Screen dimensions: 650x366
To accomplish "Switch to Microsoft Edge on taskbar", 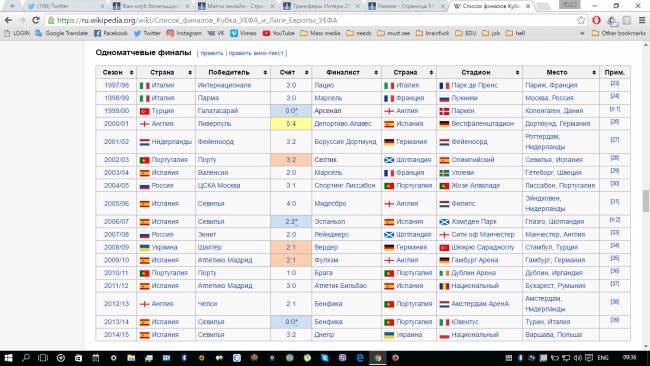I will (x=360, y=358).
